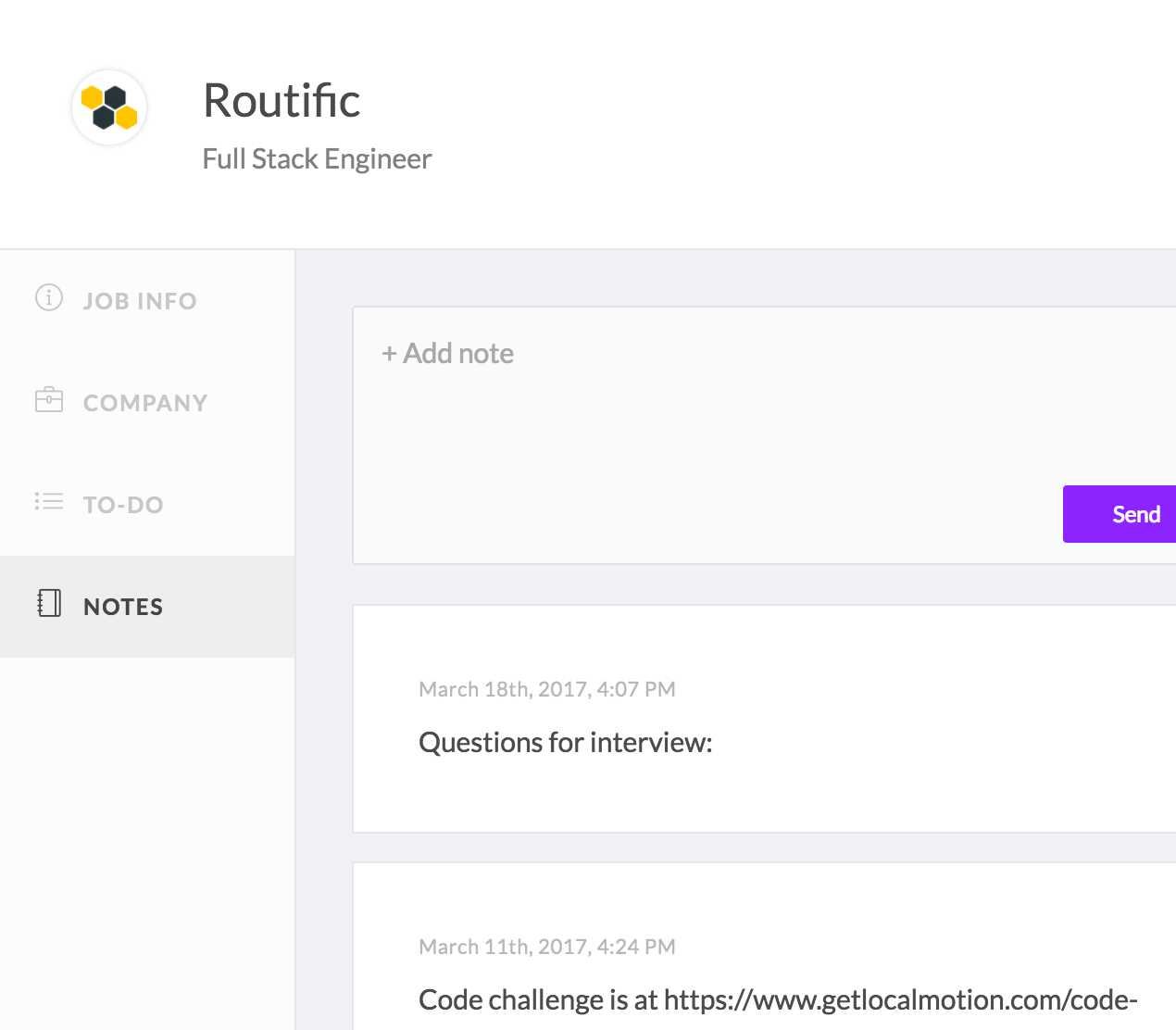
Task: Select the NOTES tab label
Action: click(x=123, y=607)
